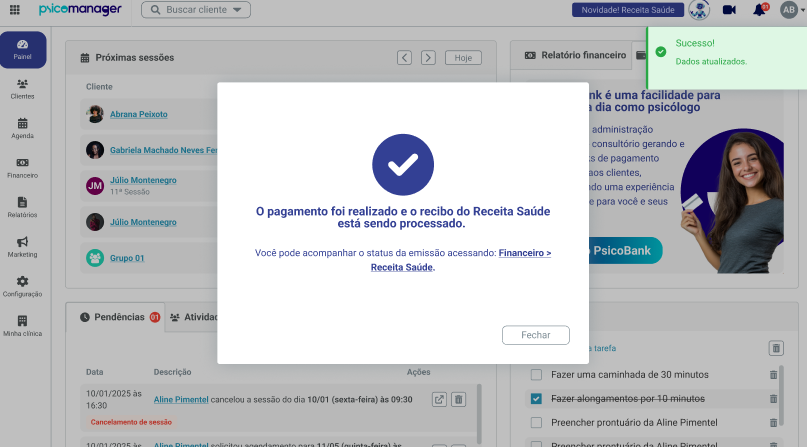
Task: Go to Agenda in the sidebar
Action: pyautogui.click(x=22, y=129)
